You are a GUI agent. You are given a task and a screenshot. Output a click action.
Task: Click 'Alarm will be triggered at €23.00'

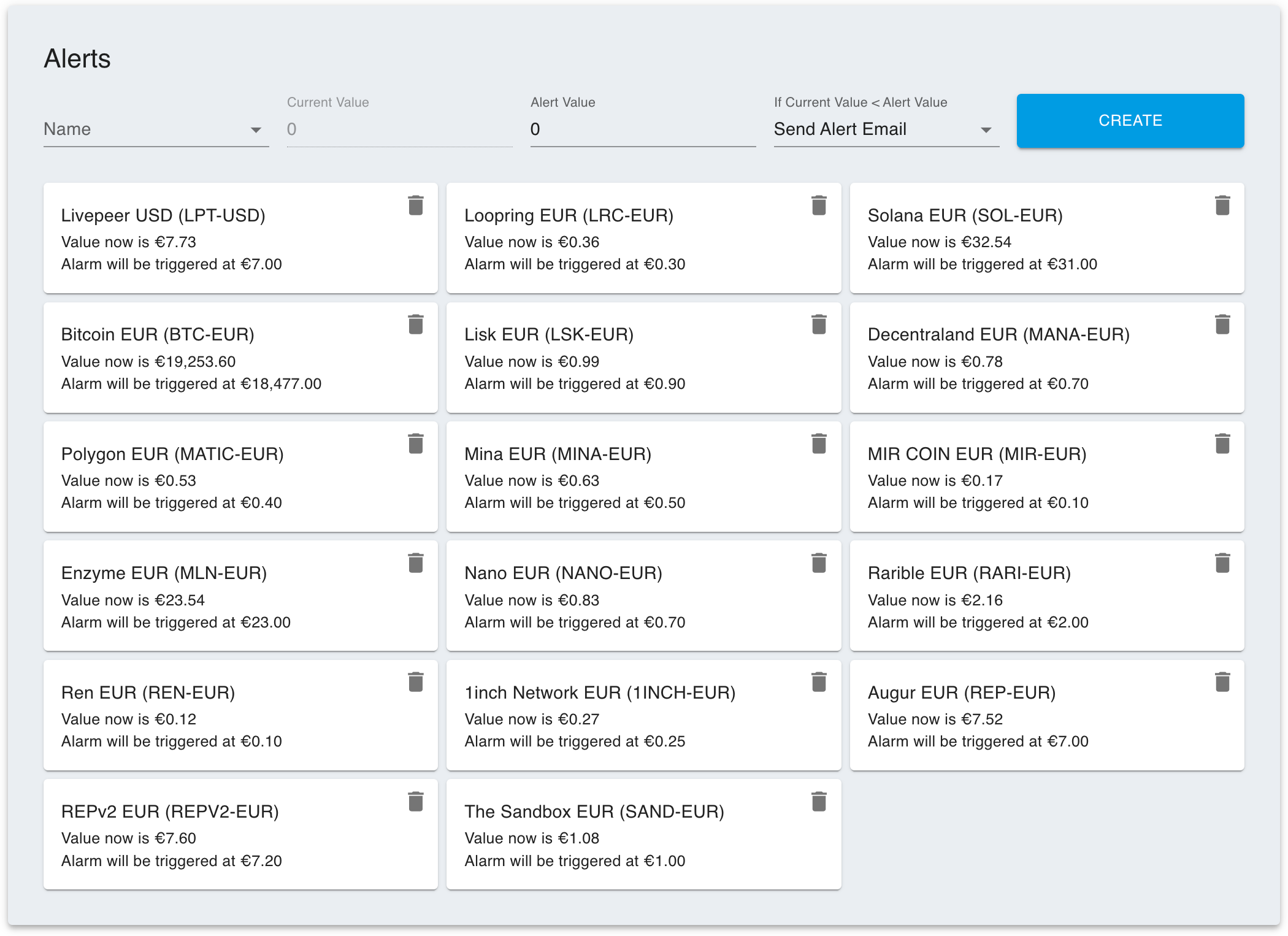[x=176, y=623]
